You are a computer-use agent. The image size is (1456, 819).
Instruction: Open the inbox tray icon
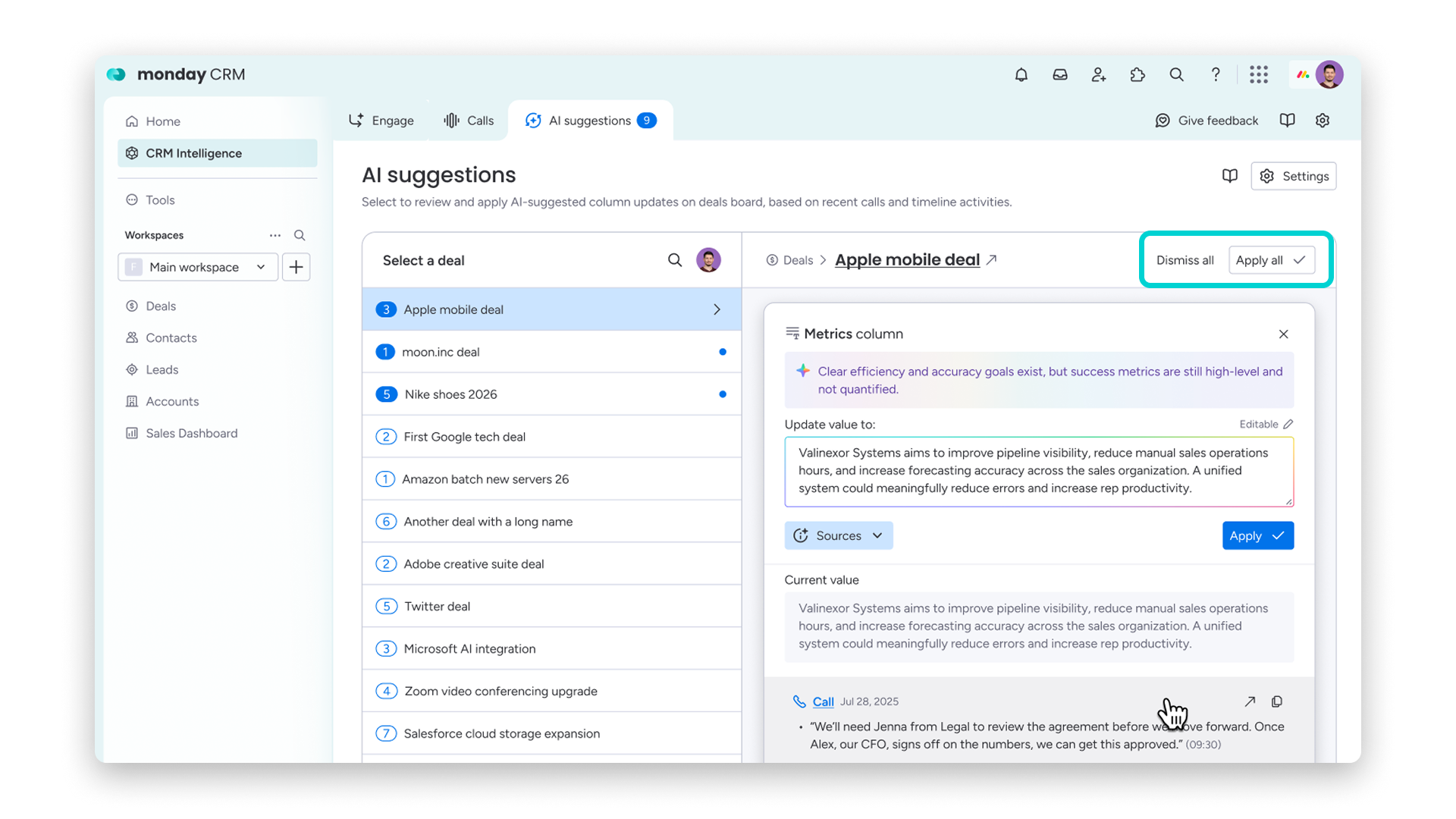click(1060, 74)
